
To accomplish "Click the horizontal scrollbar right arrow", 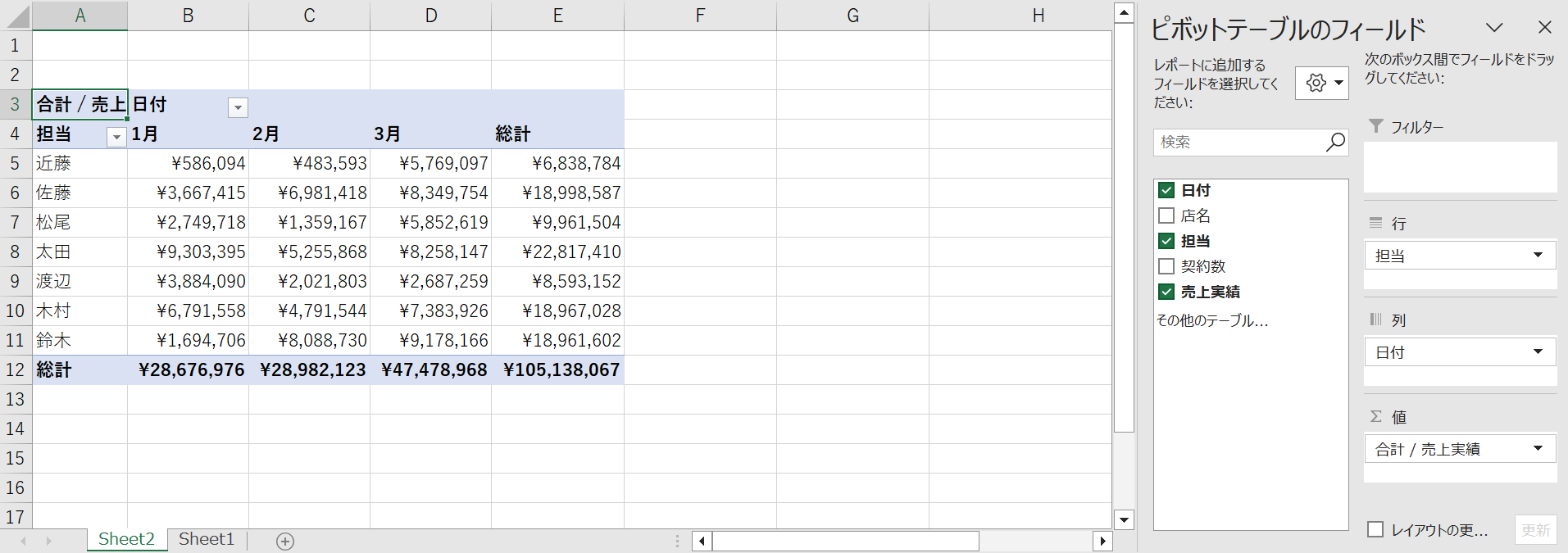I will (x=1102, y=541).
